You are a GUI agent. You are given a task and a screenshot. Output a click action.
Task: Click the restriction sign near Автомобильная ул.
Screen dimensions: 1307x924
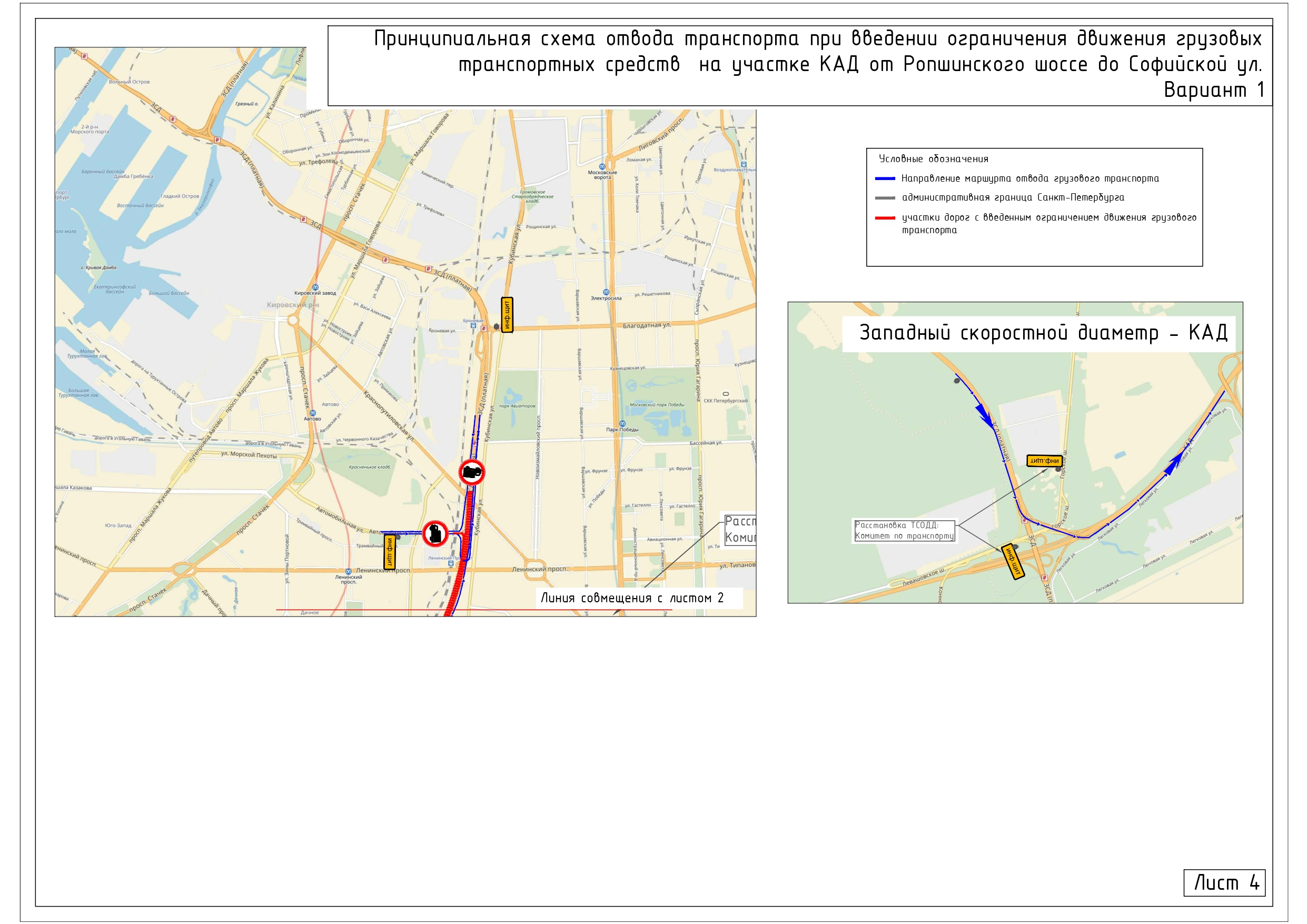[435, 533]
